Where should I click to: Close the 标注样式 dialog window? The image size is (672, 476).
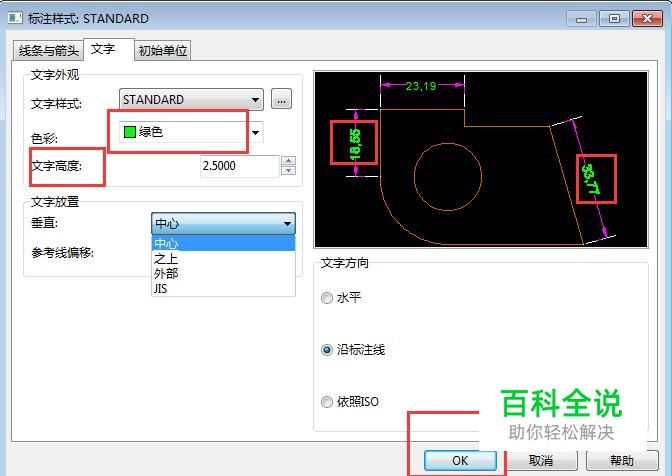tap(648, 19)
